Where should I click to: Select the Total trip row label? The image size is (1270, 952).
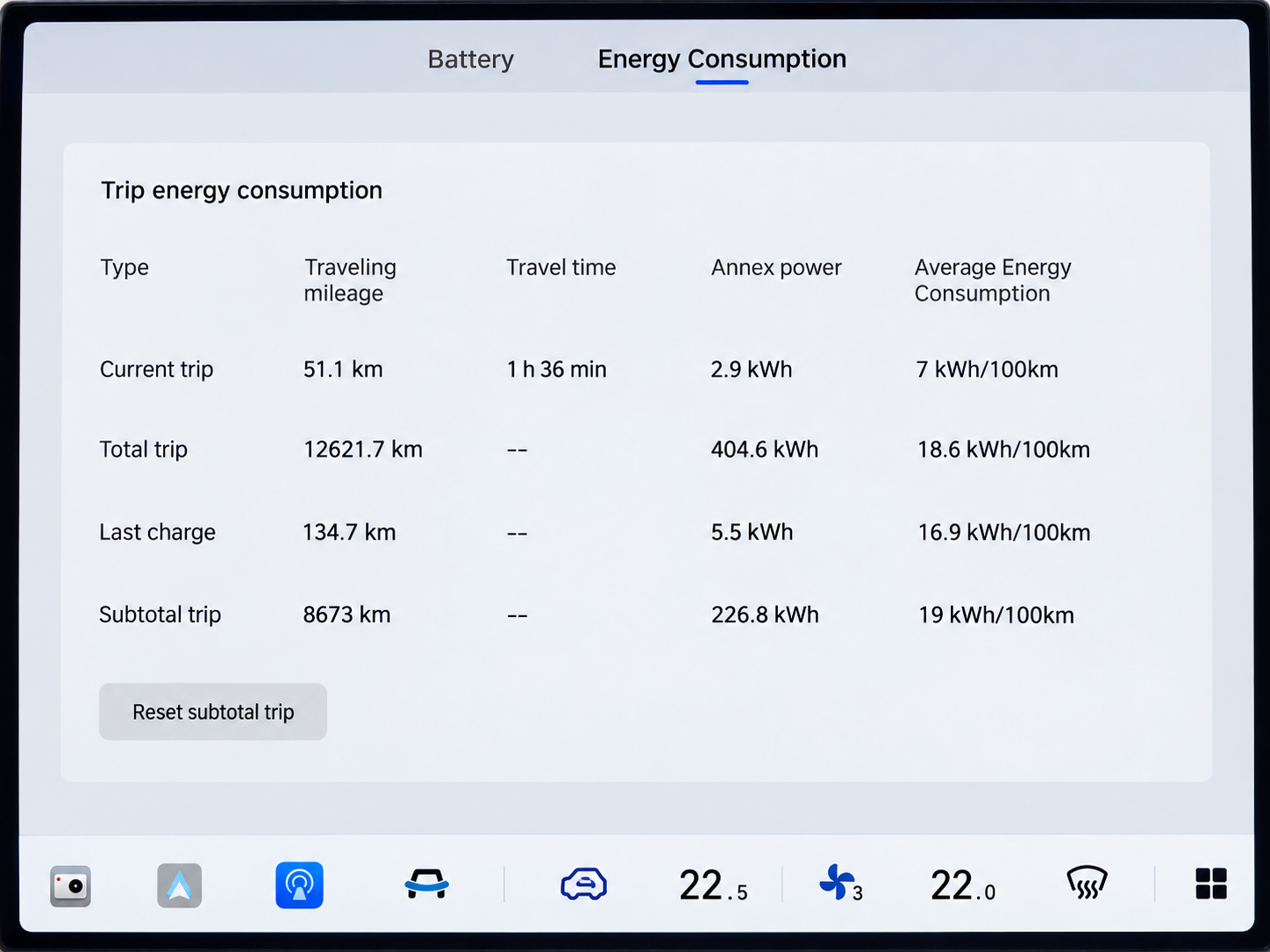pos(144,450)
